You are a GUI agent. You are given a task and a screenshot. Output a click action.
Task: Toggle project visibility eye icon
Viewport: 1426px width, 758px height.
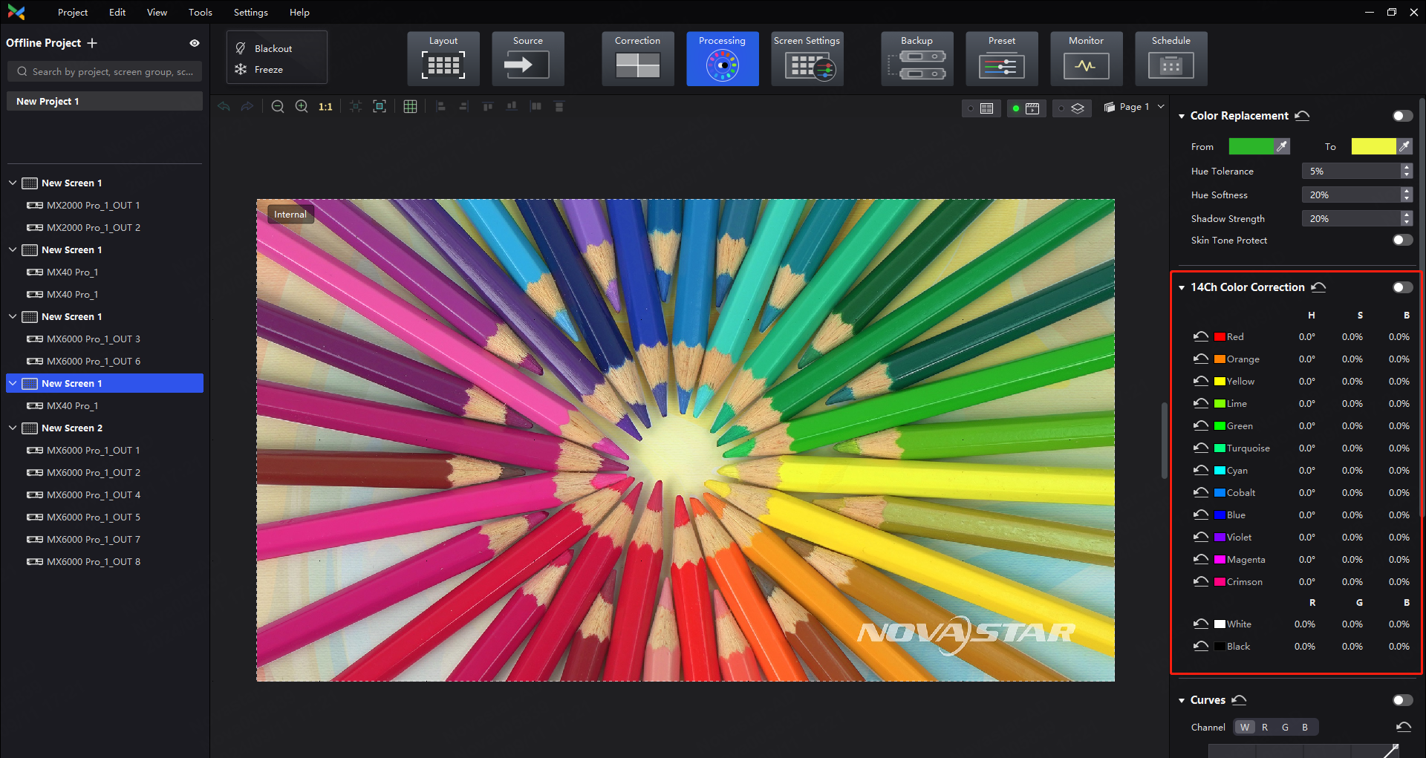click(194, 43)
